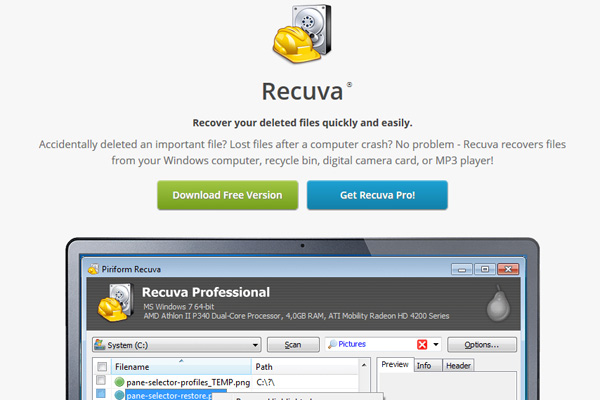Toggle the select-all checkbox in header
The width and height of the screenshot is (600, 400).
coord(102,367)
